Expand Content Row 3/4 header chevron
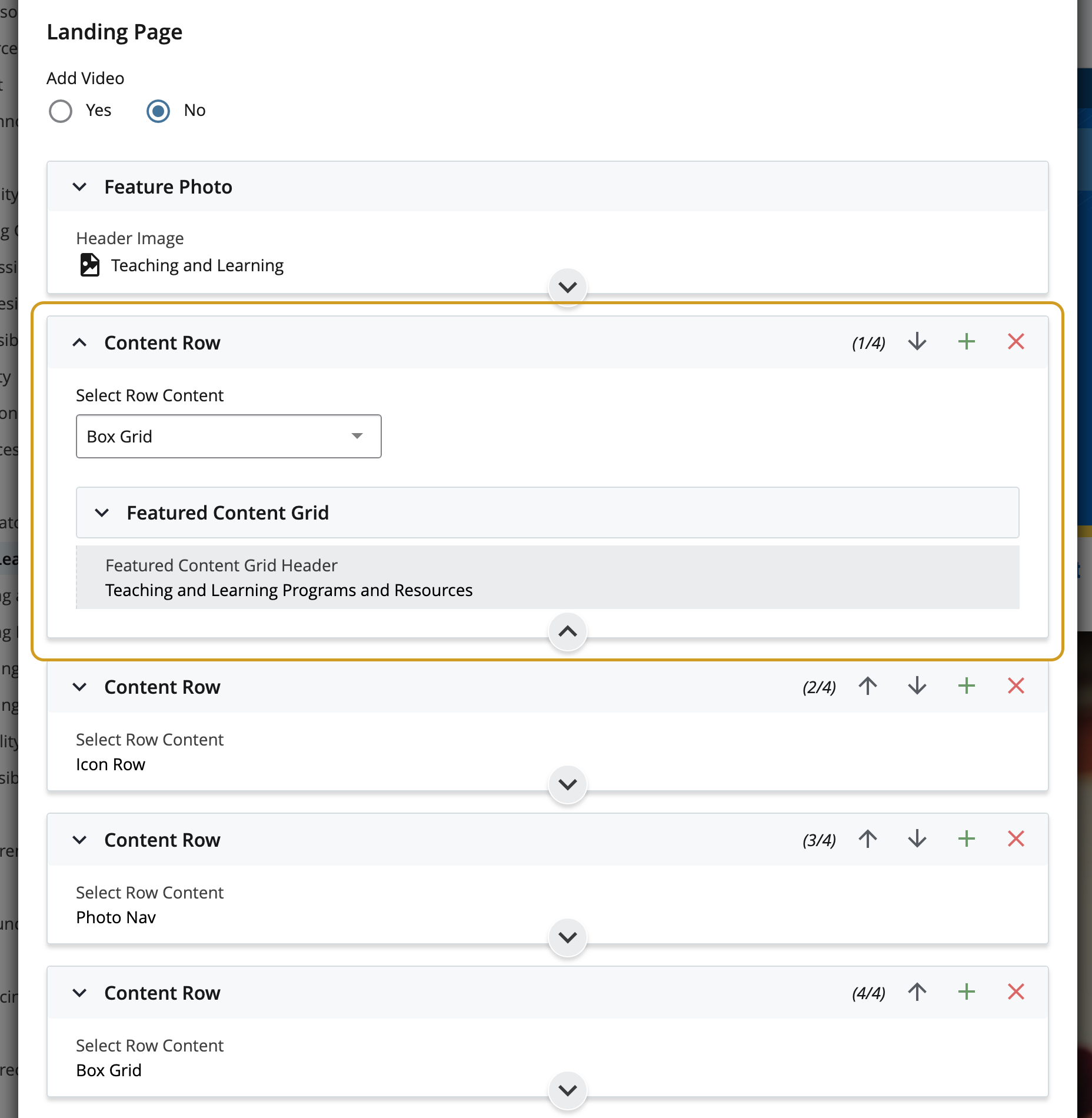1092x1118 pixels. 79,840
